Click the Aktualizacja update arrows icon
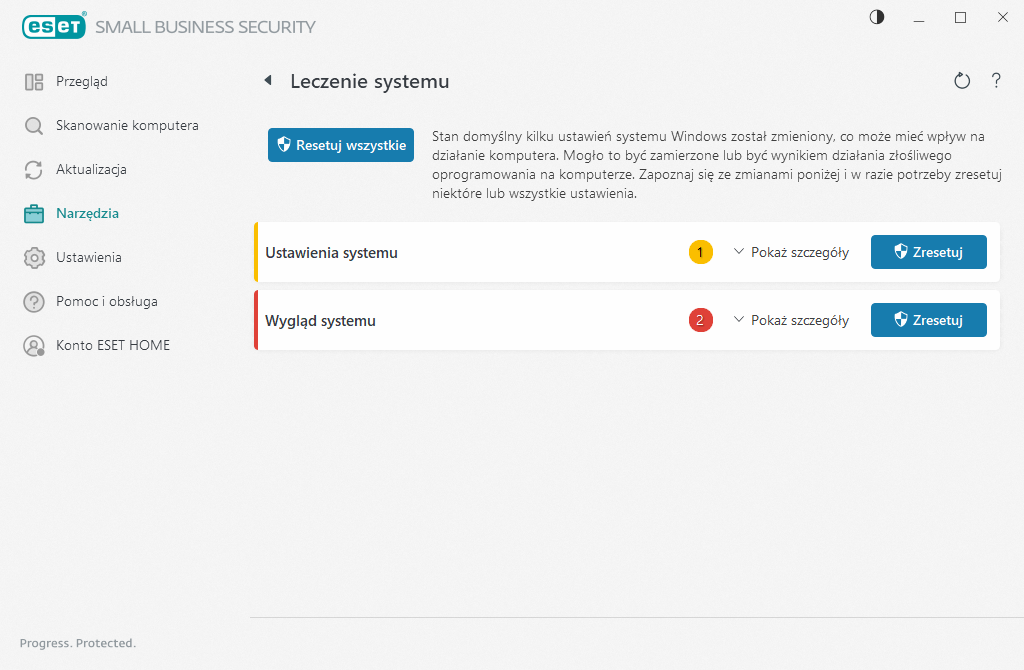The height and width of the screenshot is (670, 1024). [x=33, y=169]
